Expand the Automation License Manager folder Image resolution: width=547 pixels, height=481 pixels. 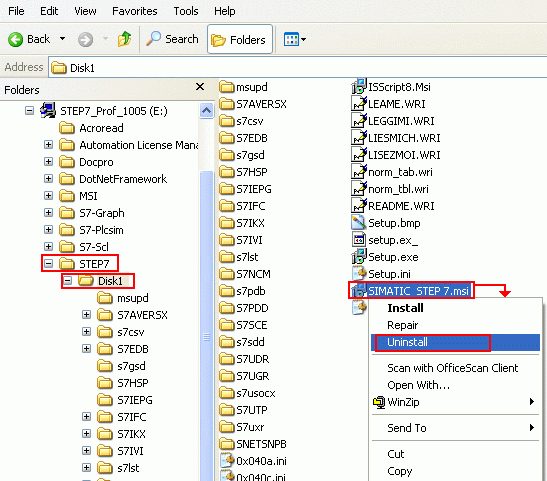pos(48,144)
